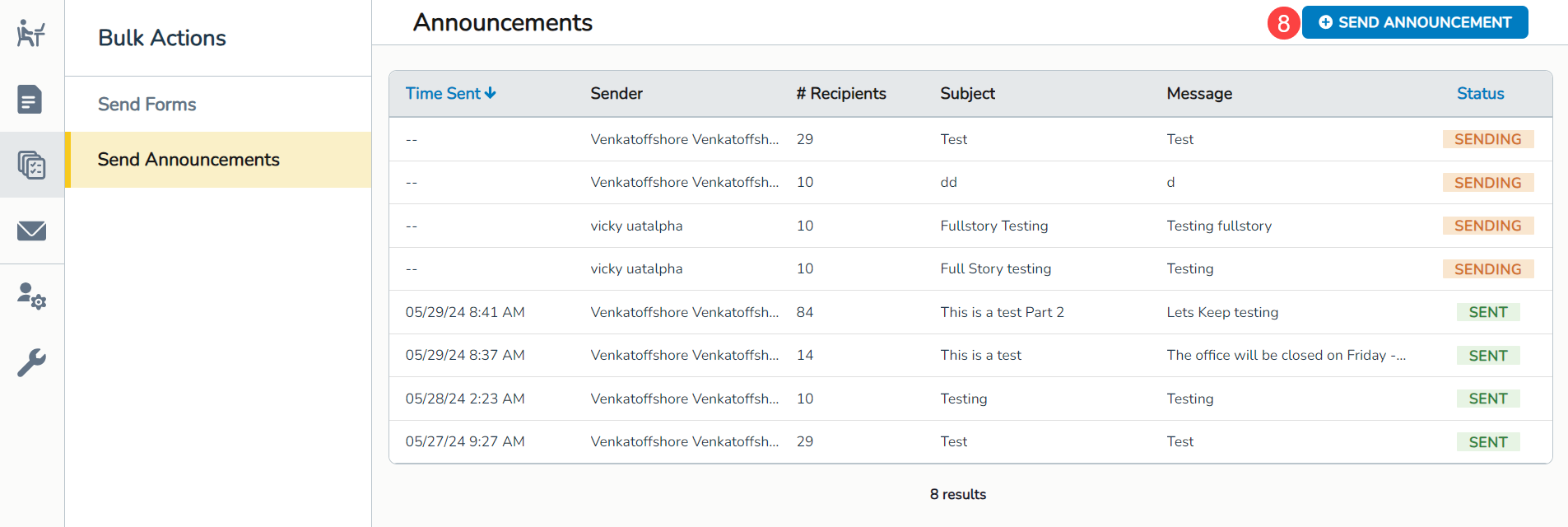Viewport: 1568px width, 527px height.
Task: Open the user settings gear icon
Action: tap(31, 296)
